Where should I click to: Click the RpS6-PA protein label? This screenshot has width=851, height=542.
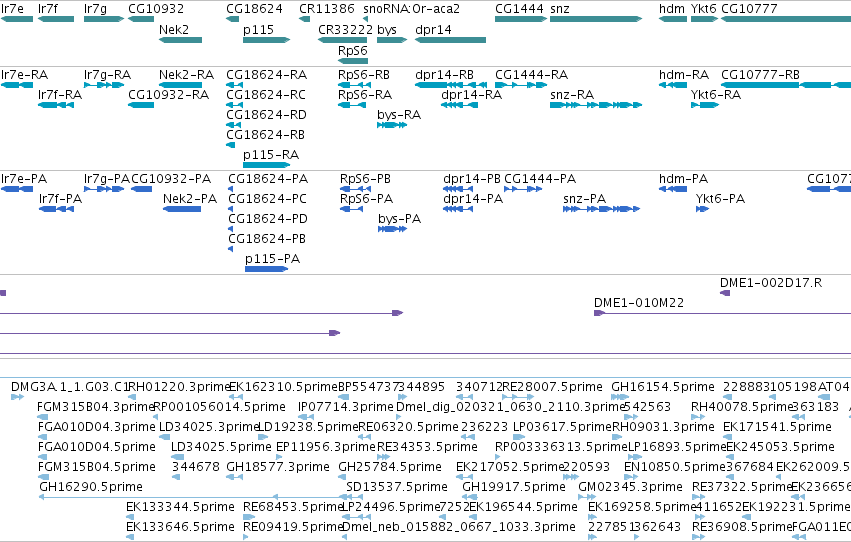[366, 199]
